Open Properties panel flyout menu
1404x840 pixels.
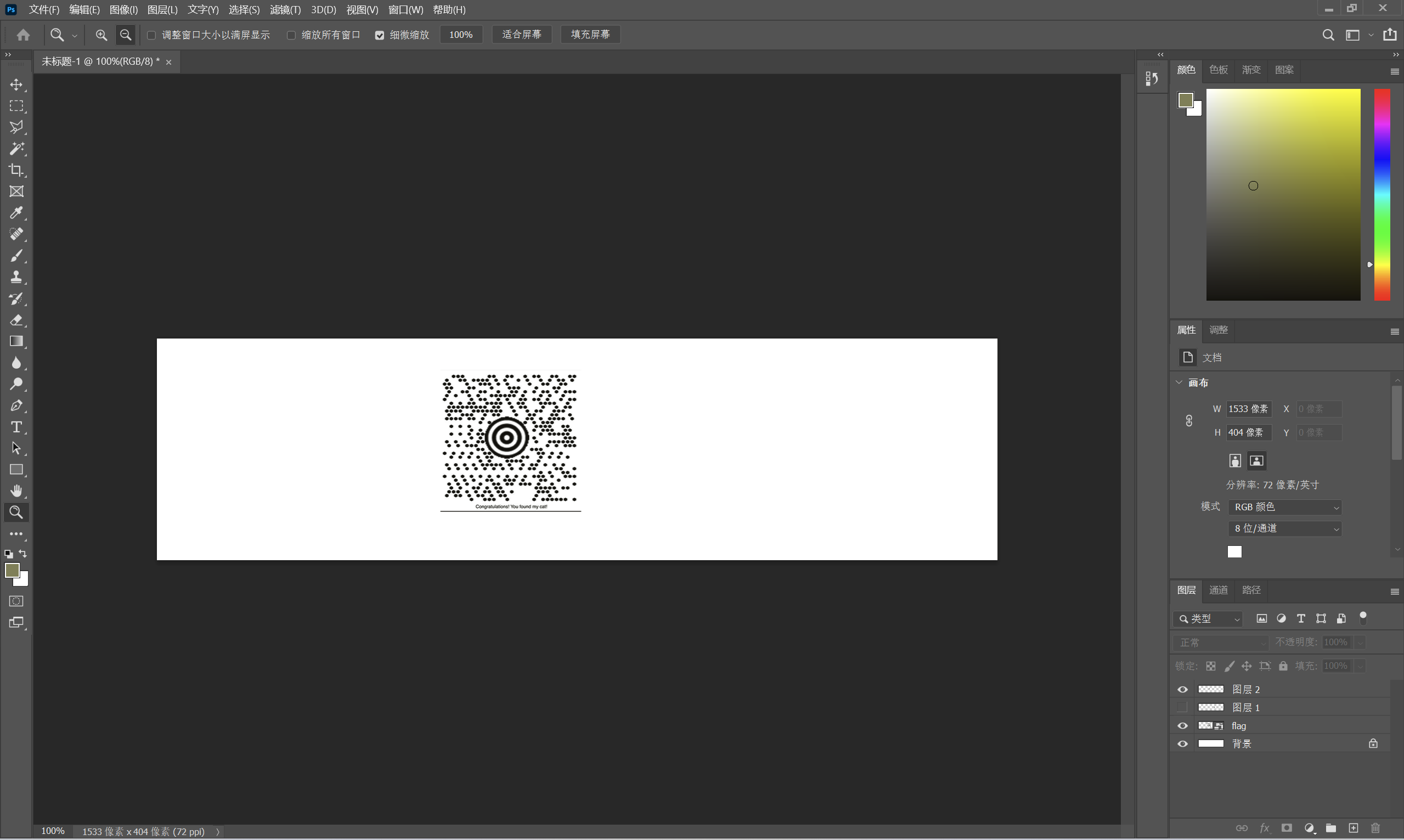1394,331
